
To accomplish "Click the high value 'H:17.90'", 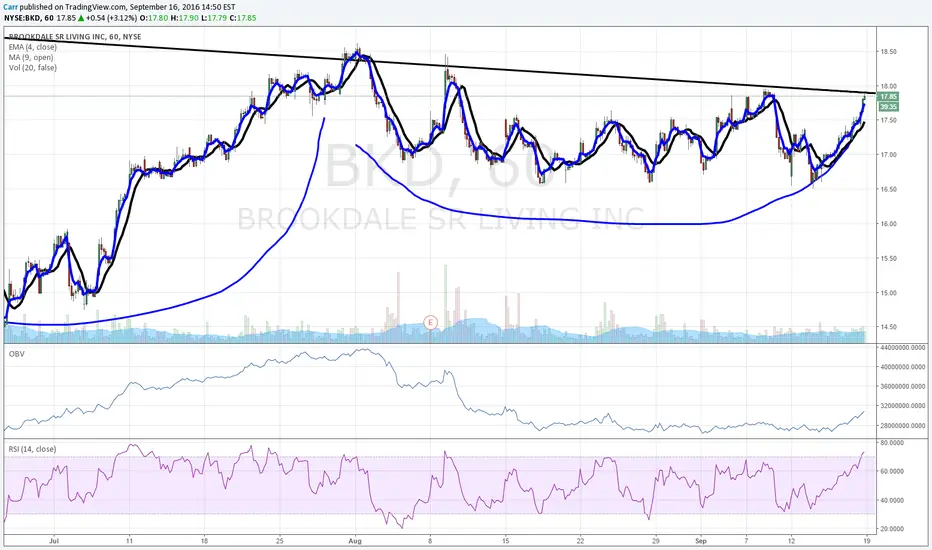I will pyautogui.click(x=183, y=18).
